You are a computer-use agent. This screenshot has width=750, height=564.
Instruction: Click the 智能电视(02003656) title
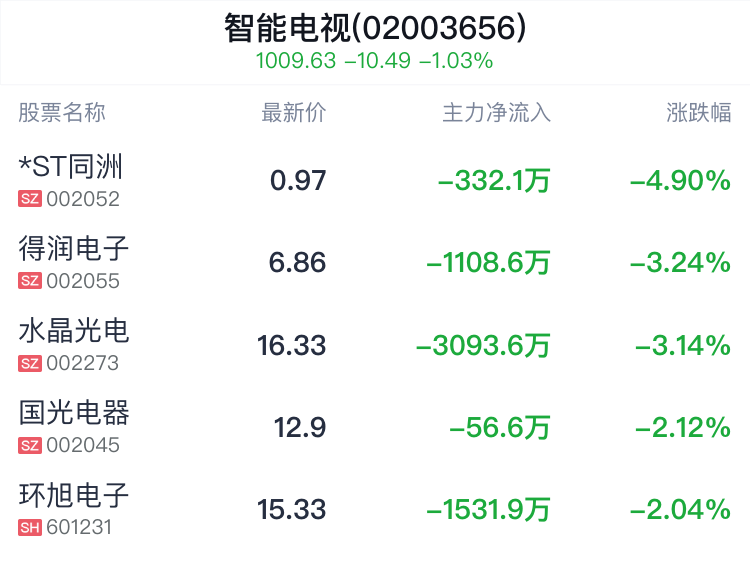[x=375, y=28]
